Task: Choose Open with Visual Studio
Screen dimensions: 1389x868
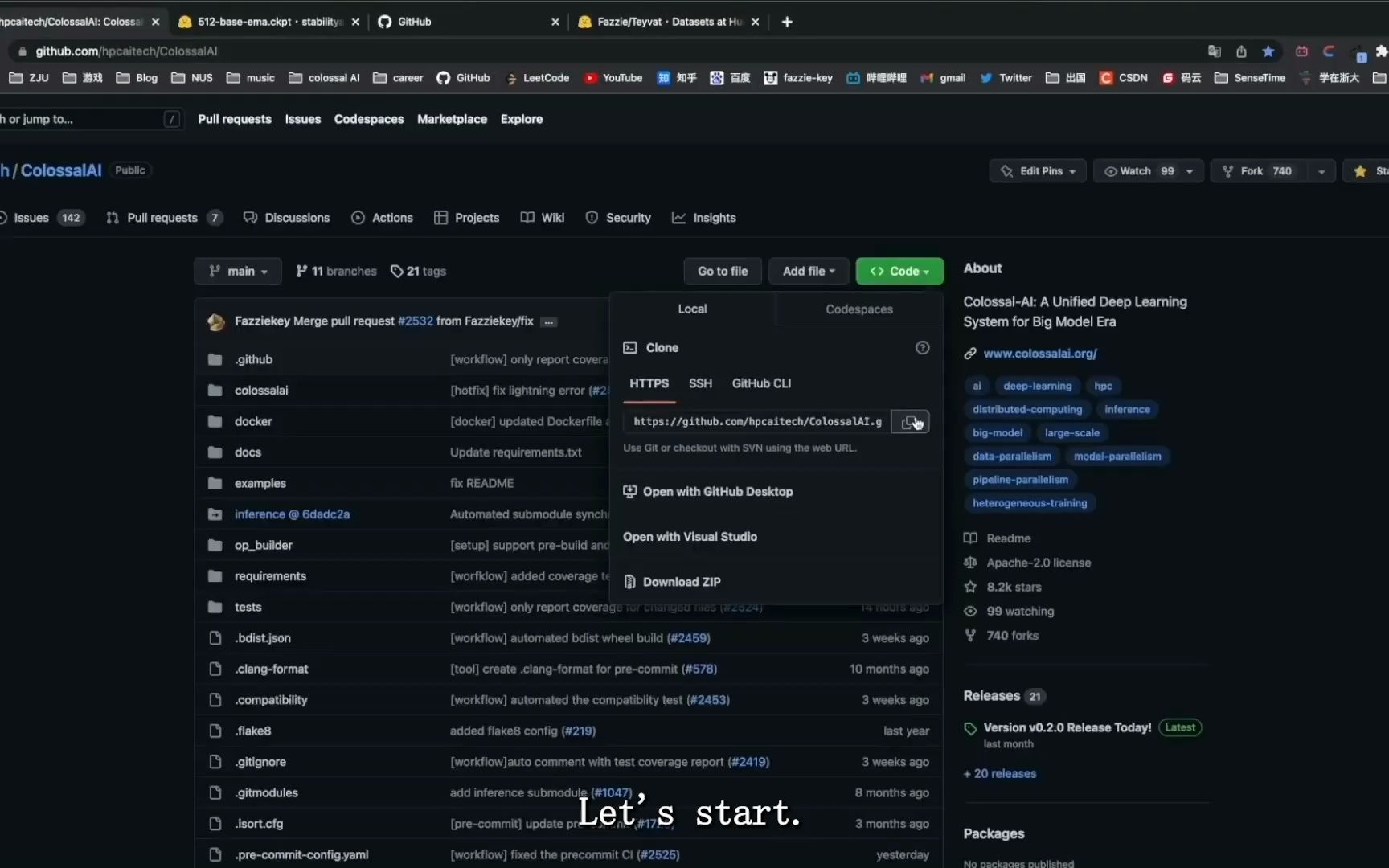Action: pyautogui.click(x=690, y=537)
